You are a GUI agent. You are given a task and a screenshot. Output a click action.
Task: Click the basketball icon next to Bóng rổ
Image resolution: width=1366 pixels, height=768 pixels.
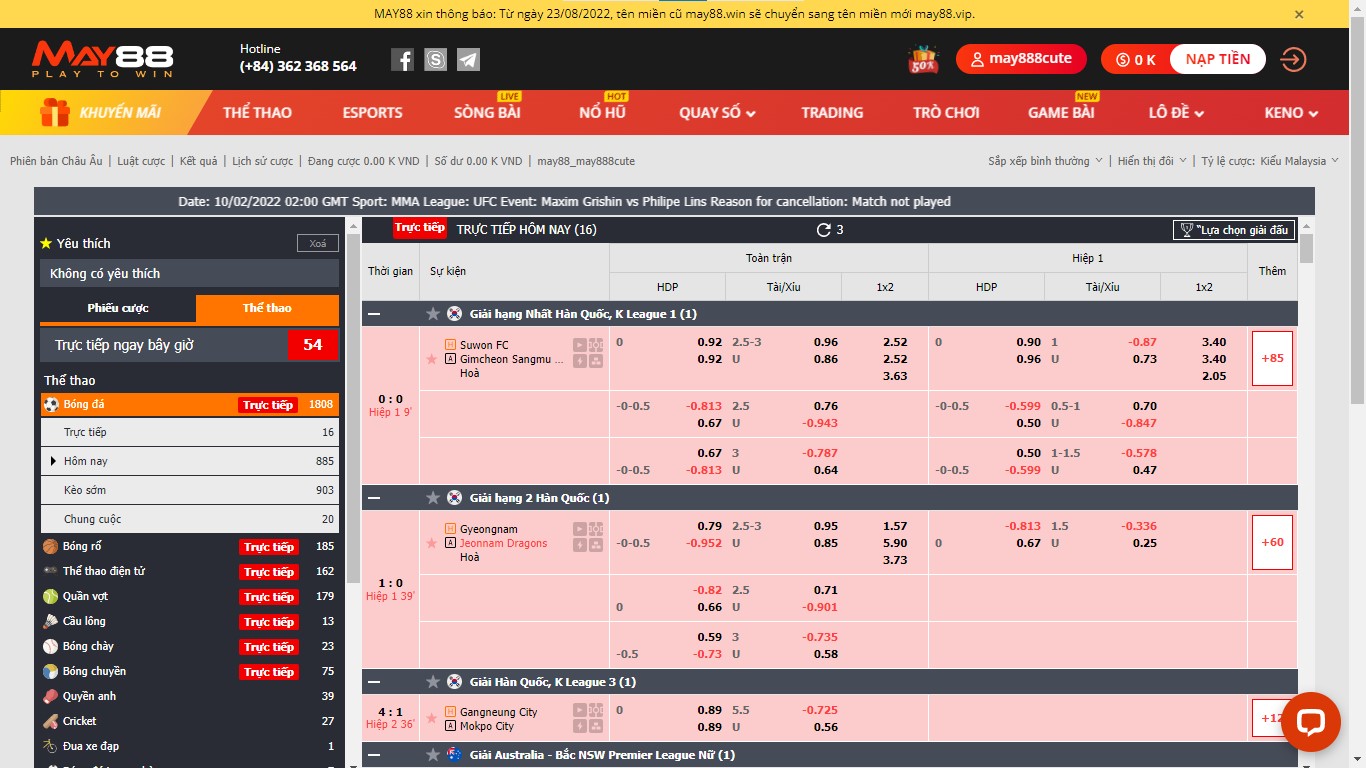(51, 547)
